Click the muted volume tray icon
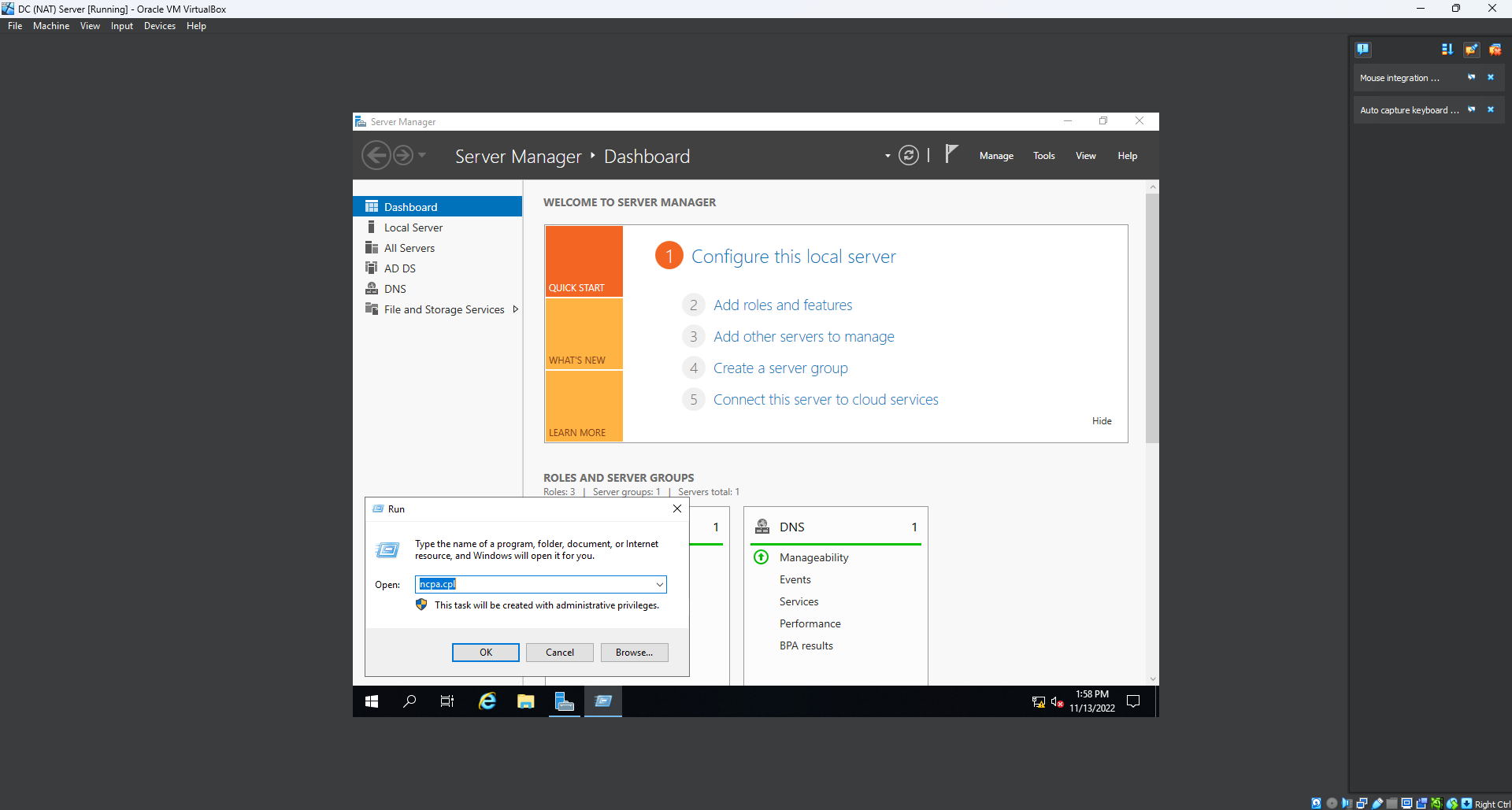The height and width of the screenshot is (810, 1512). [1058, 701]
